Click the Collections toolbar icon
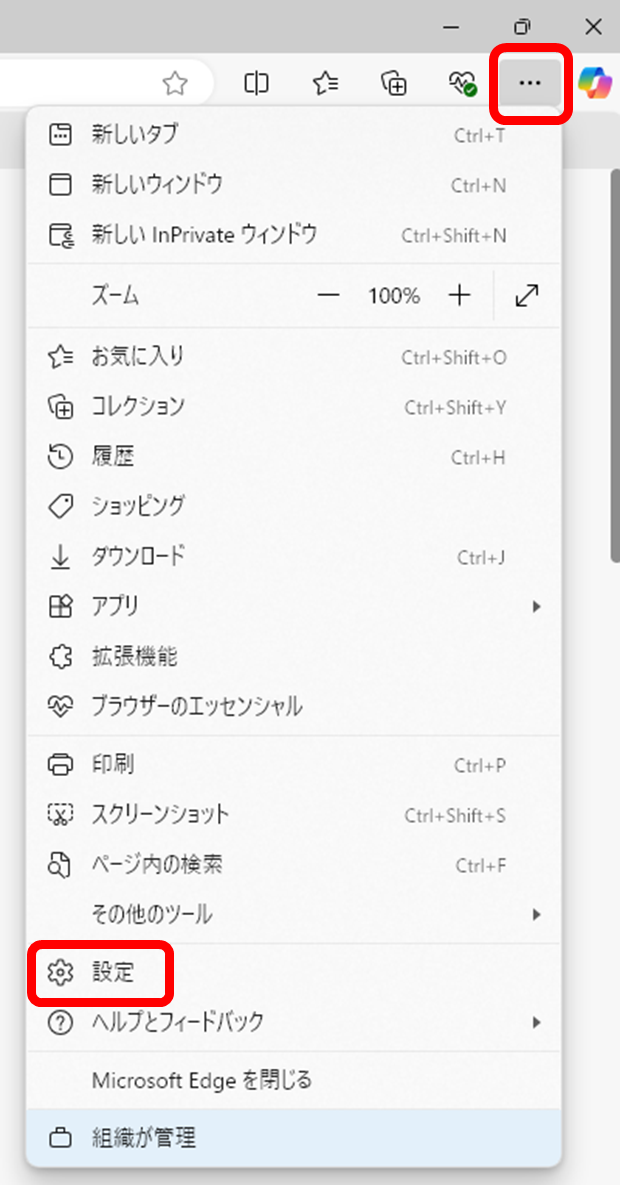 click(394, 84)
